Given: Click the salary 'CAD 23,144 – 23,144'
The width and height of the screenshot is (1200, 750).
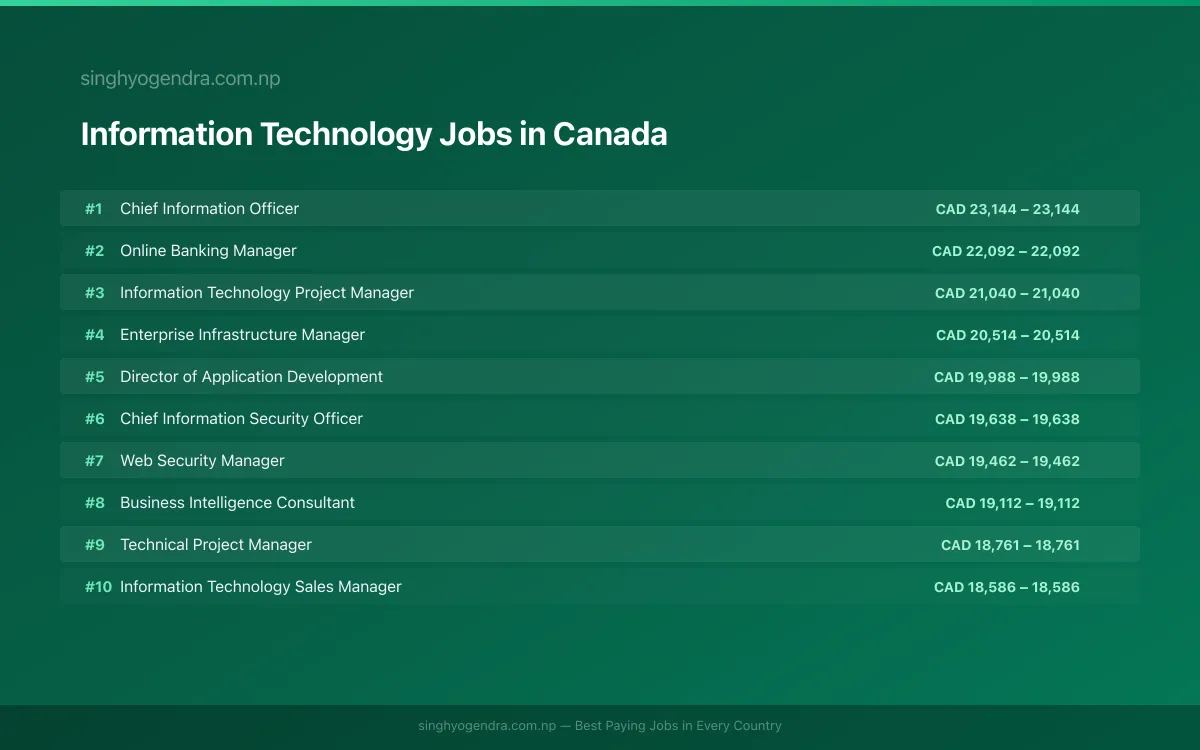Looking at the screenshot, I should coord(1008,209).
